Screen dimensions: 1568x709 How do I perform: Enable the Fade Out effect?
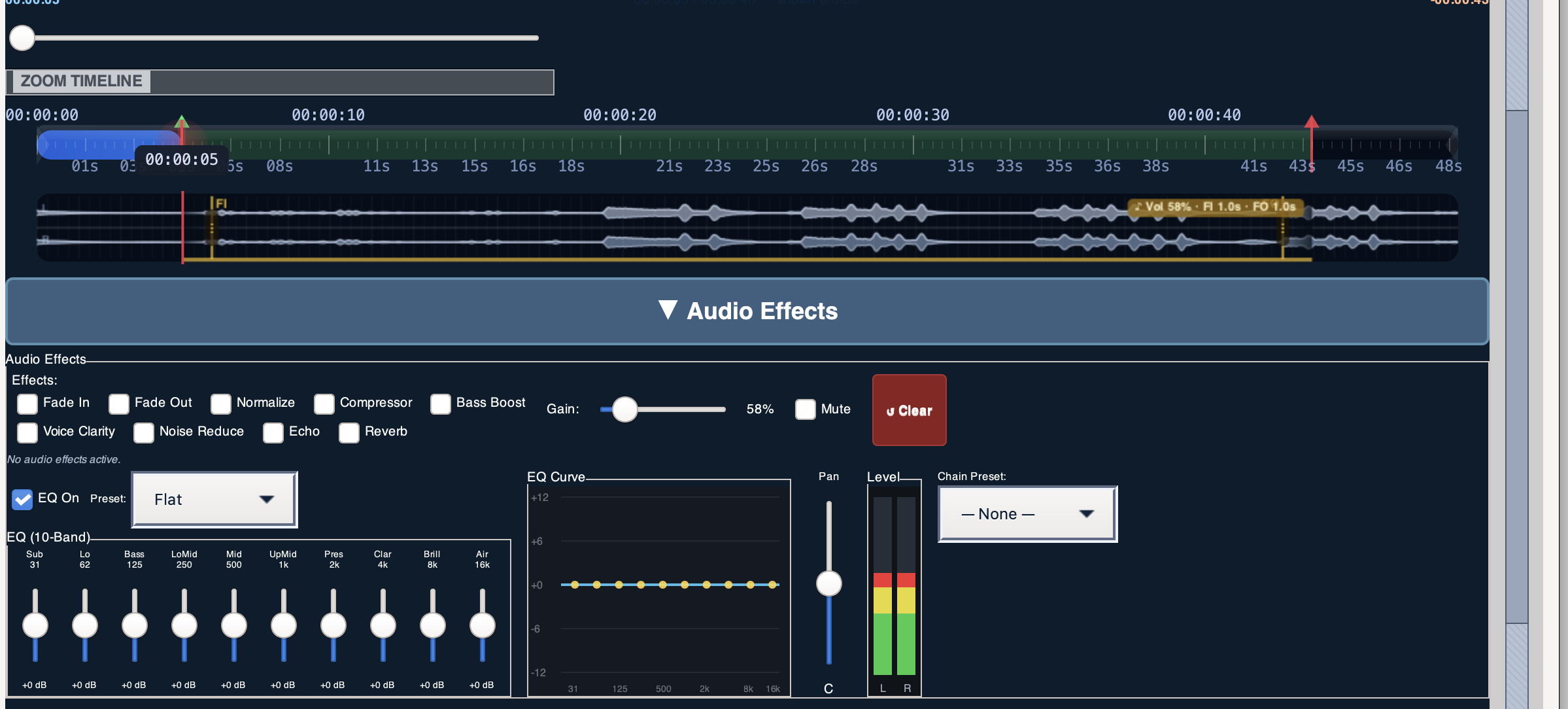coord(118,405)
